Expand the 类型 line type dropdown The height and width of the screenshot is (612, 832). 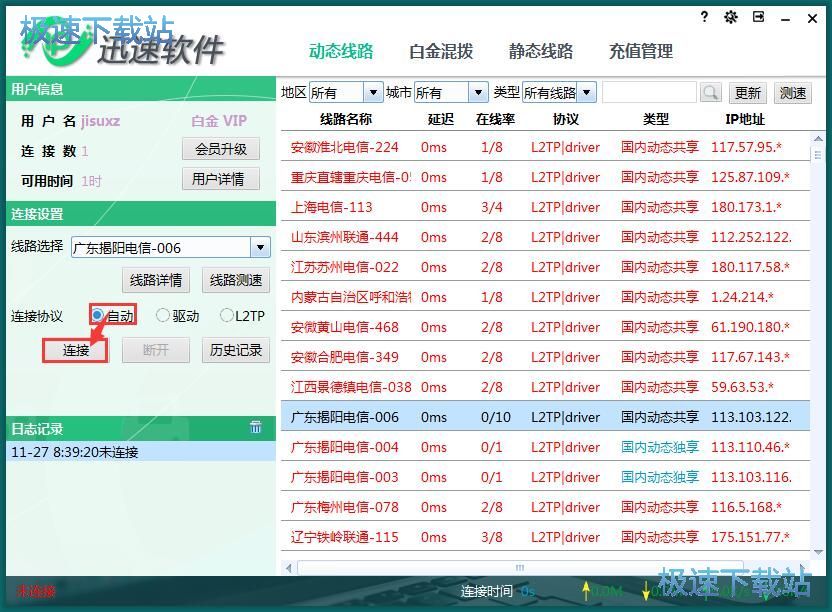coord(586,93)
